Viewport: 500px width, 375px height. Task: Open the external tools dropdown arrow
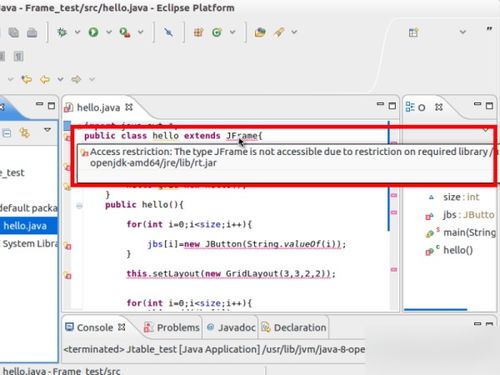[x=141, y=32]
